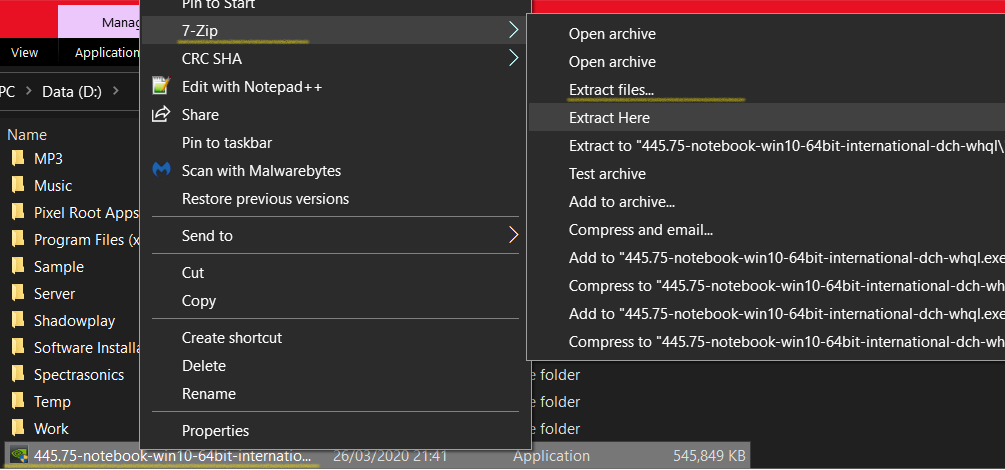1005x470 pixels.
Task: Expand the Send to submenu arrow
Action: (513, 235)
